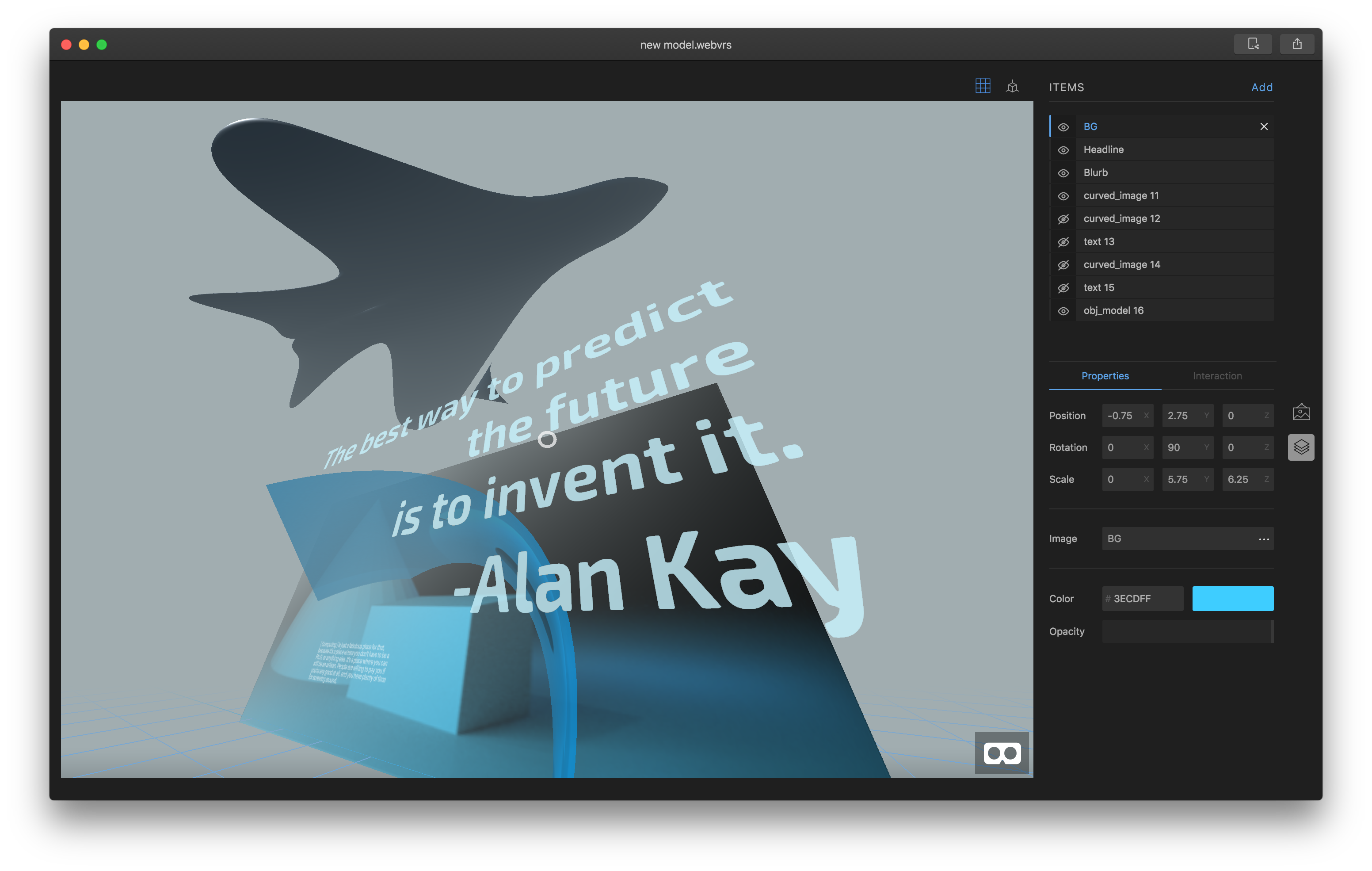Remove the BG item using its X icon
This screenshot has width=1372, height=871.
pyautogui.click(x=1264, y=126)
